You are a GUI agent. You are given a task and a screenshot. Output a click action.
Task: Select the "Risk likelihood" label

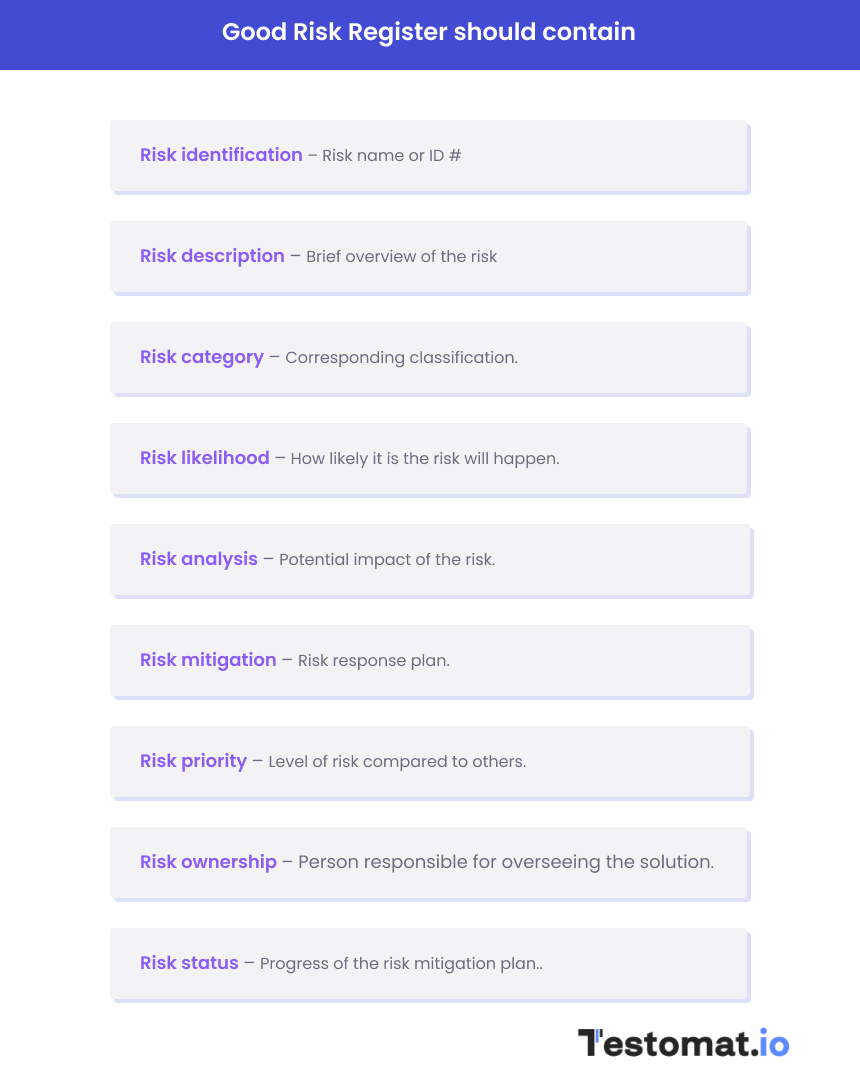tap(205, 458)
